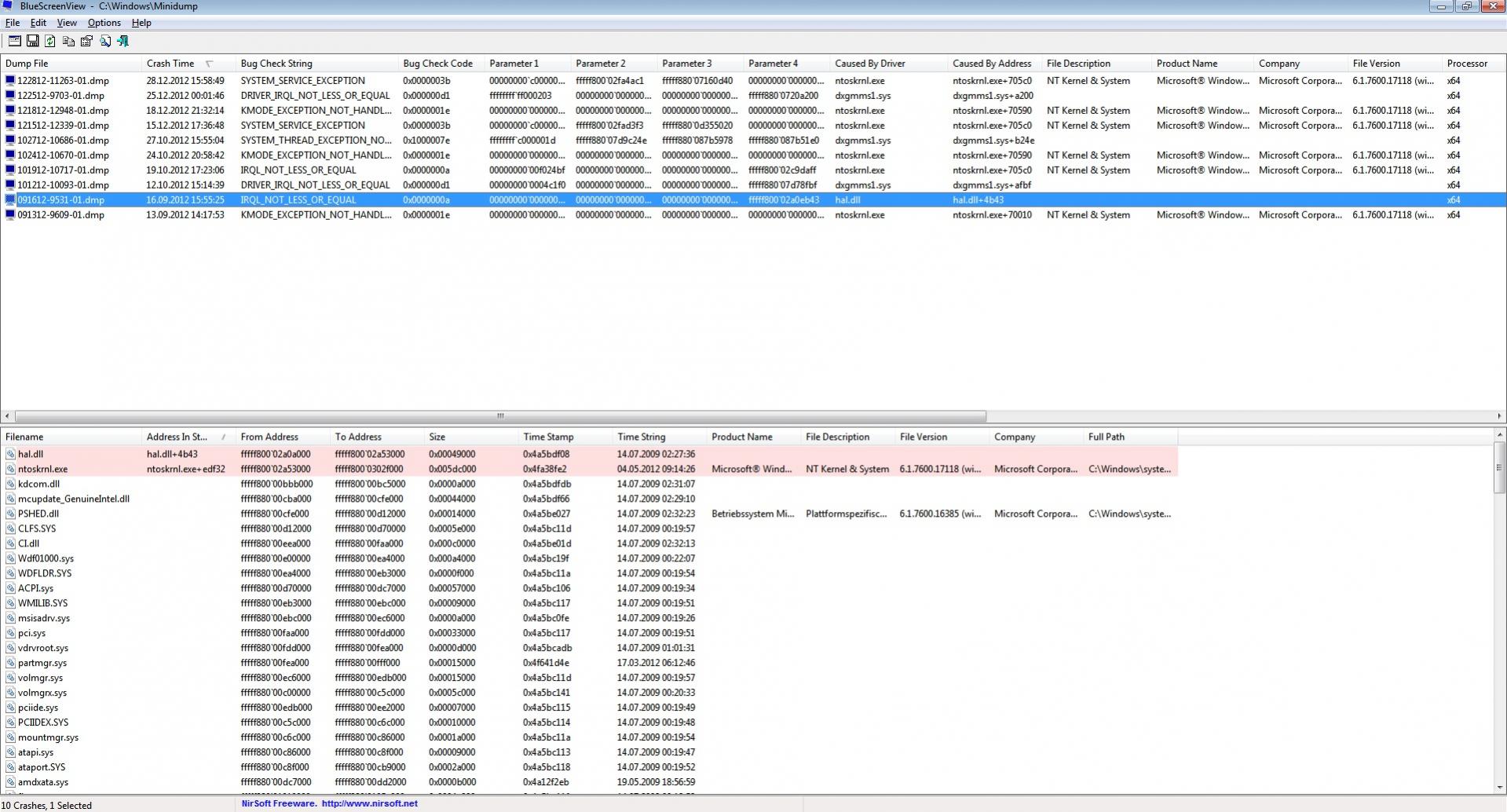Sort by Bug Check String column header
The height and width of the screenshot is (812, 1507).
(317, 64)
